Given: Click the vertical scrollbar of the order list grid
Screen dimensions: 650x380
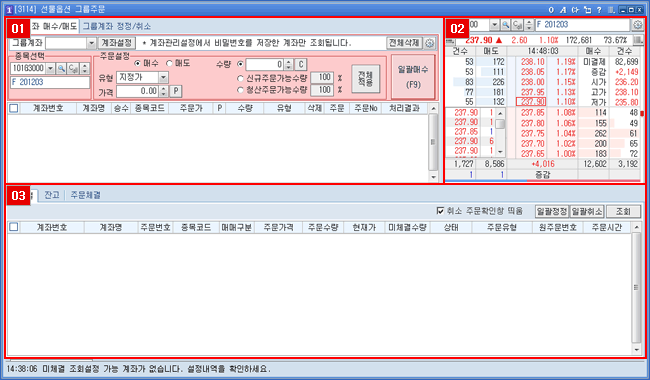Looking at the screenshot, I should pyautogui.click(x=433, y=142).
